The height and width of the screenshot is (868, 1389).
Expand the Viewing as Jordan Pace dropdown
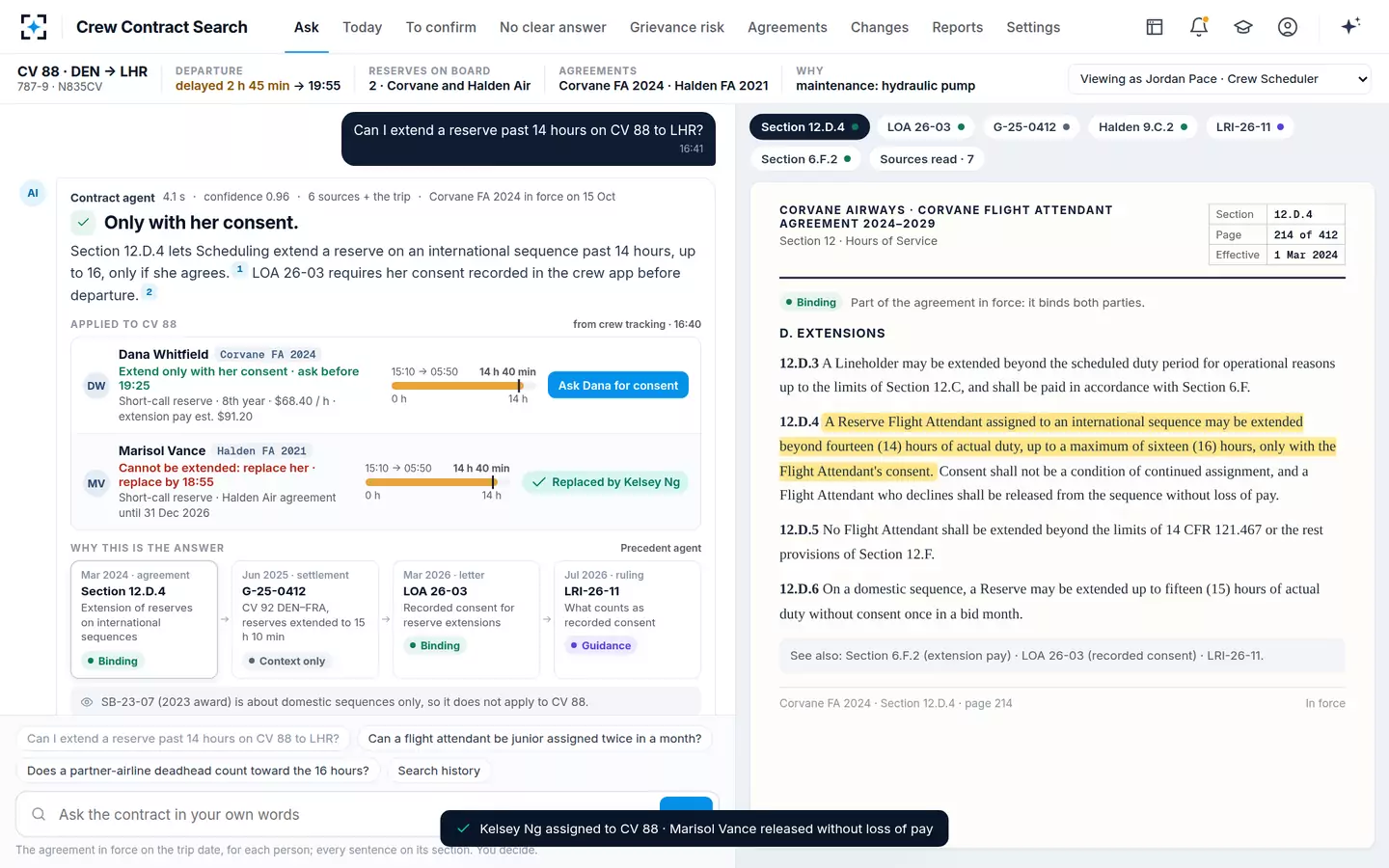coord(1220,79)
